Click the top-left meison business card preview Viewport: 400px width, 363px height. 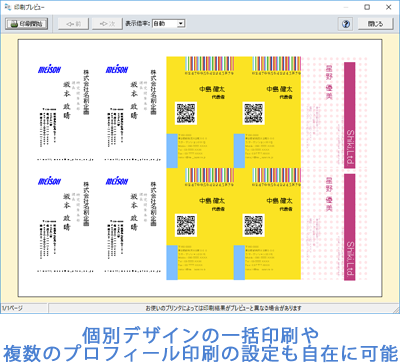click(65, 112)
